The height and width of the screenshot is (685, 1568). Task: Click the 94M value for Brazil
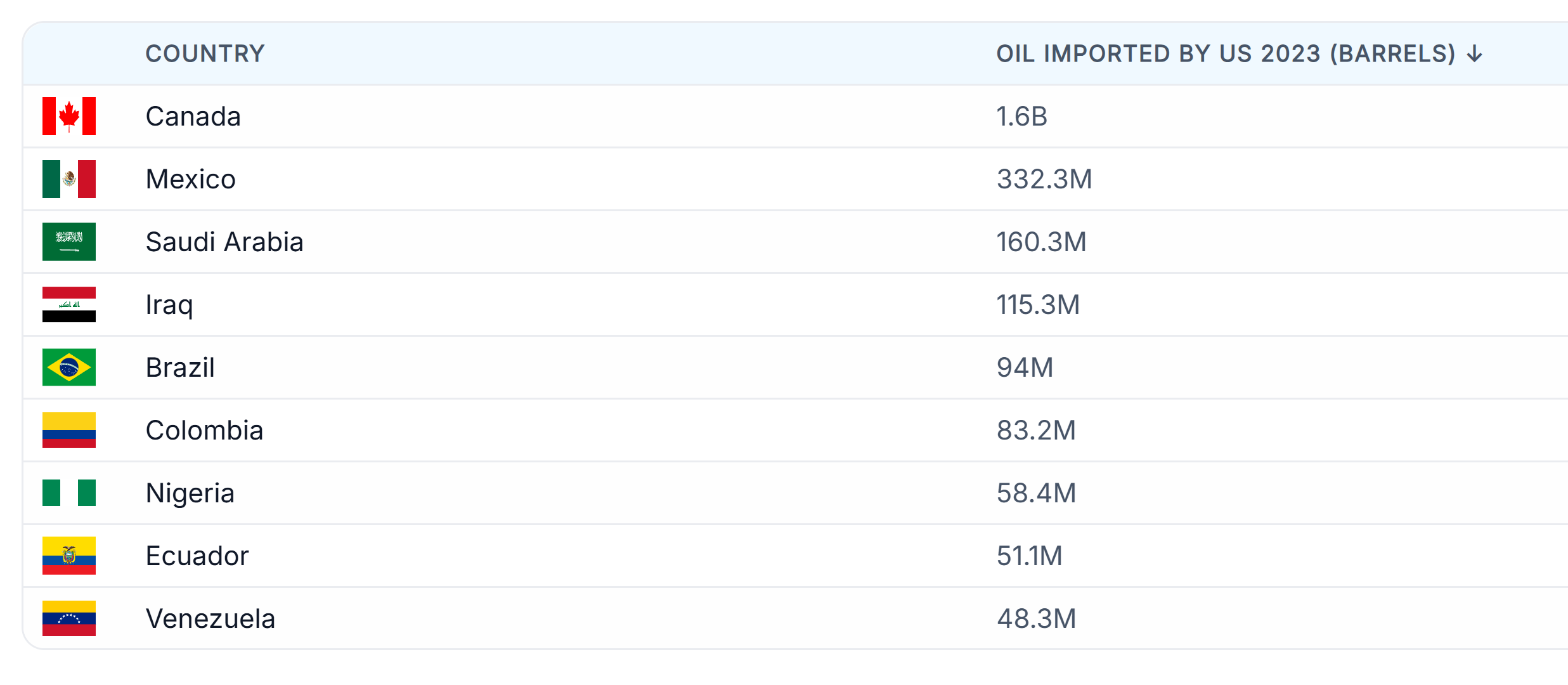[x=1025, y=367]
